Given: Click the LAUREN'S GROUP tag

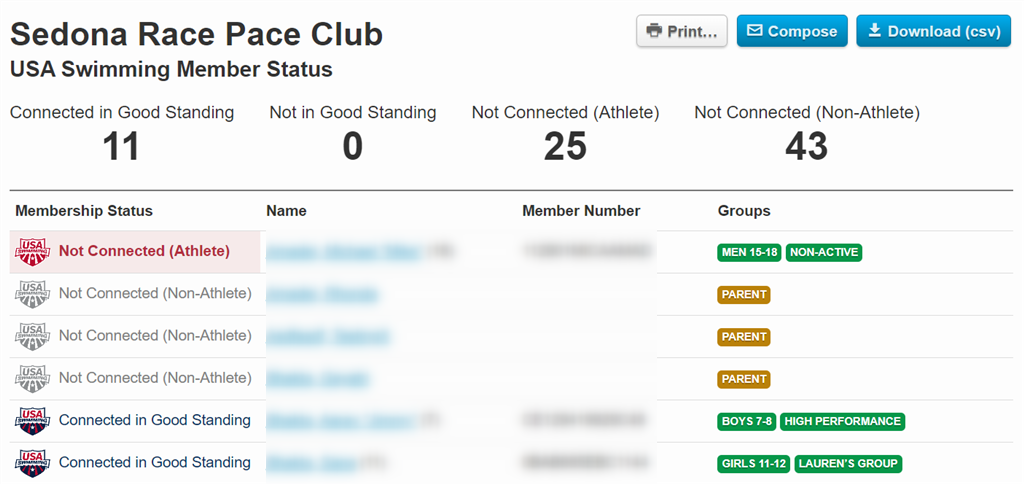Looking at the screenshot, I should (849, 464).
